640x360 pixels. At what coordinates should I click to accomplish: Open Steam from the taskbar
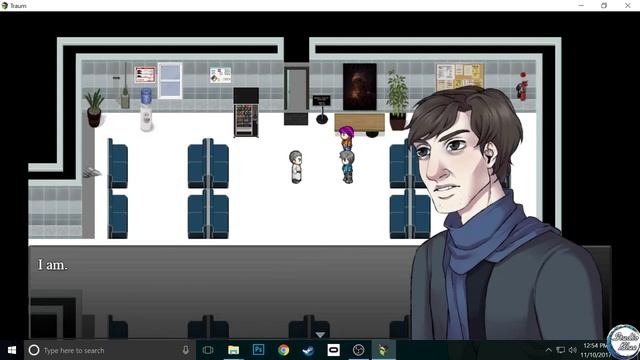[x=308, y=350]
